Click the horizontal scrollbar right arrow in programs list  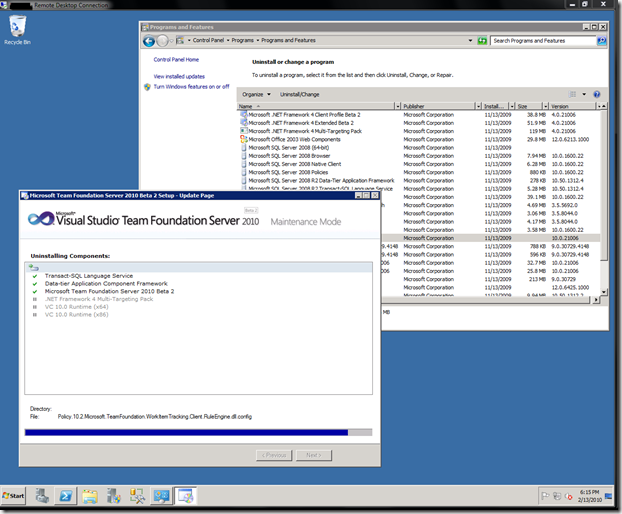(596, 300)
